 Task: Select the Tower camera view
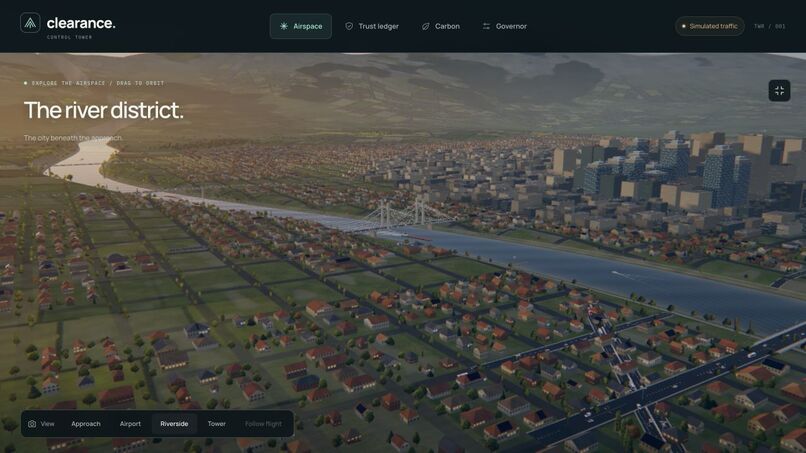coord(216,424)
